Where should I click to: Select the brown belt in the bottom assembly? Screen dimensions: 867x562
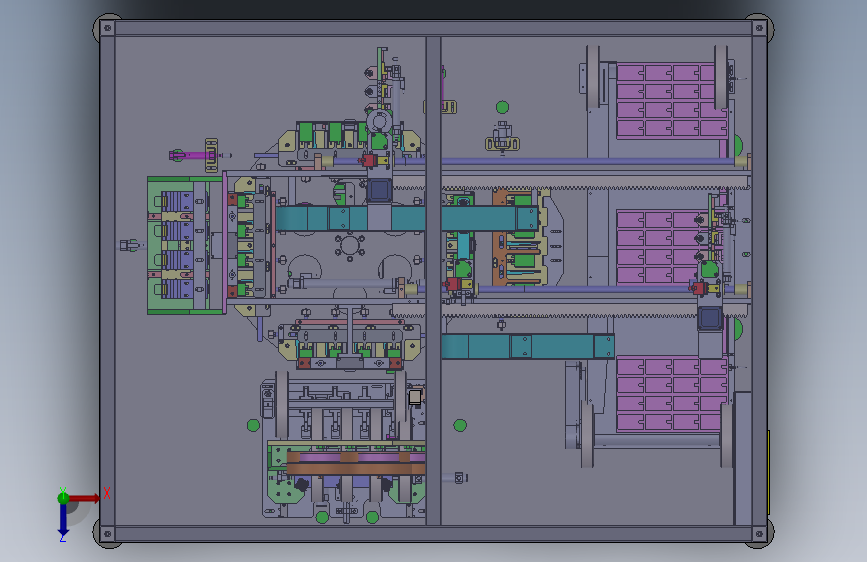[356, 469]
